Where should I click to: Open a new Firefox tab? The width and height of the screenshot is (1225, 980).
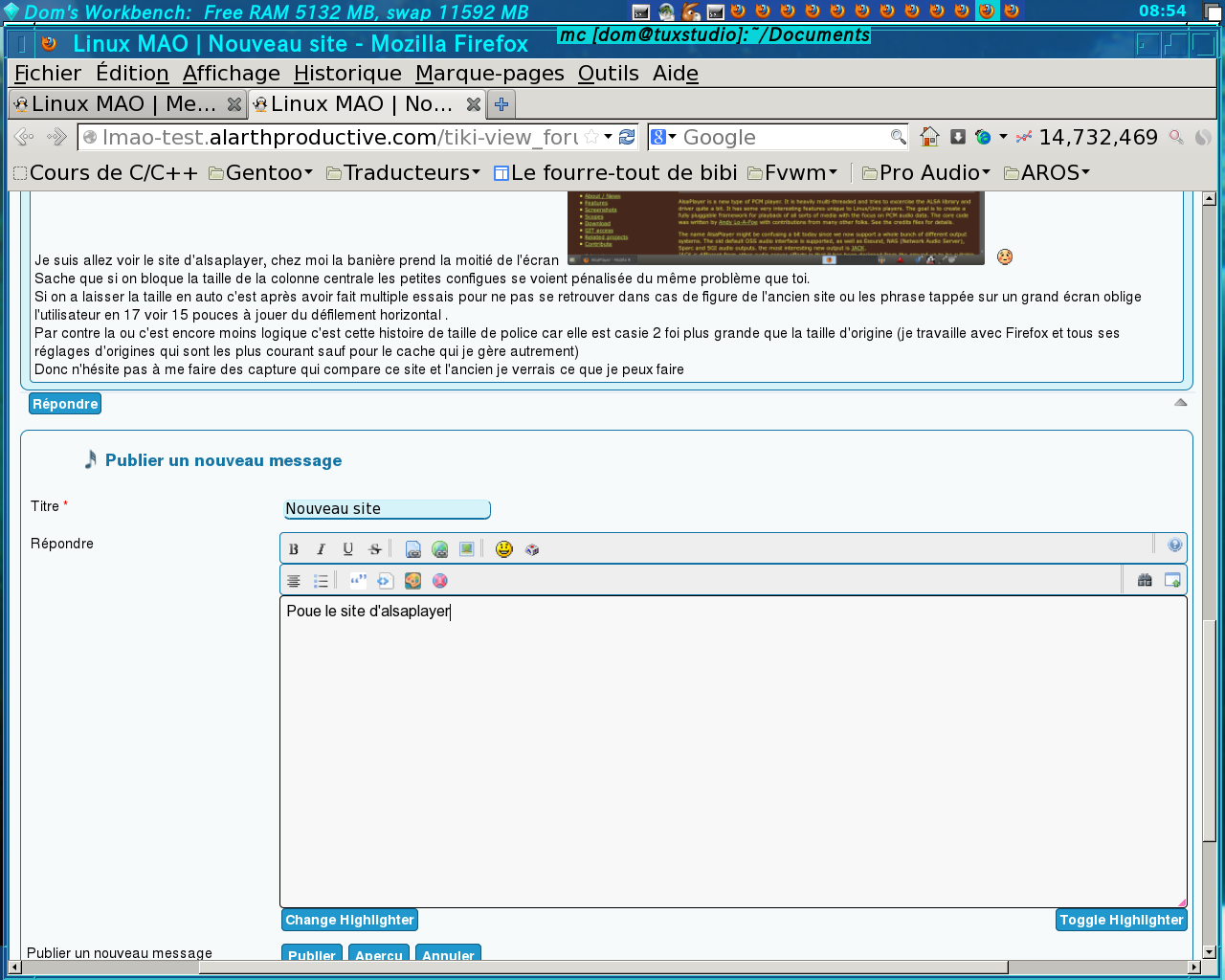[501, 104]
